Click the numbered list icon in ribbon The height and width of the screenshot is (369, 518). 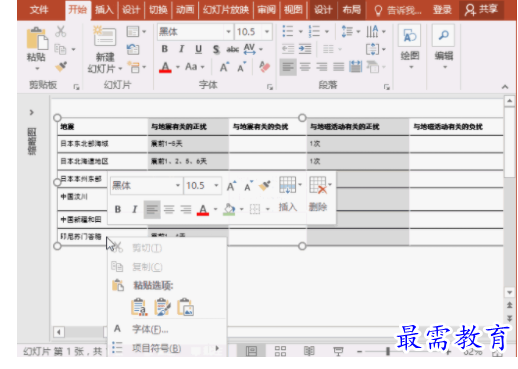(314, 31)
